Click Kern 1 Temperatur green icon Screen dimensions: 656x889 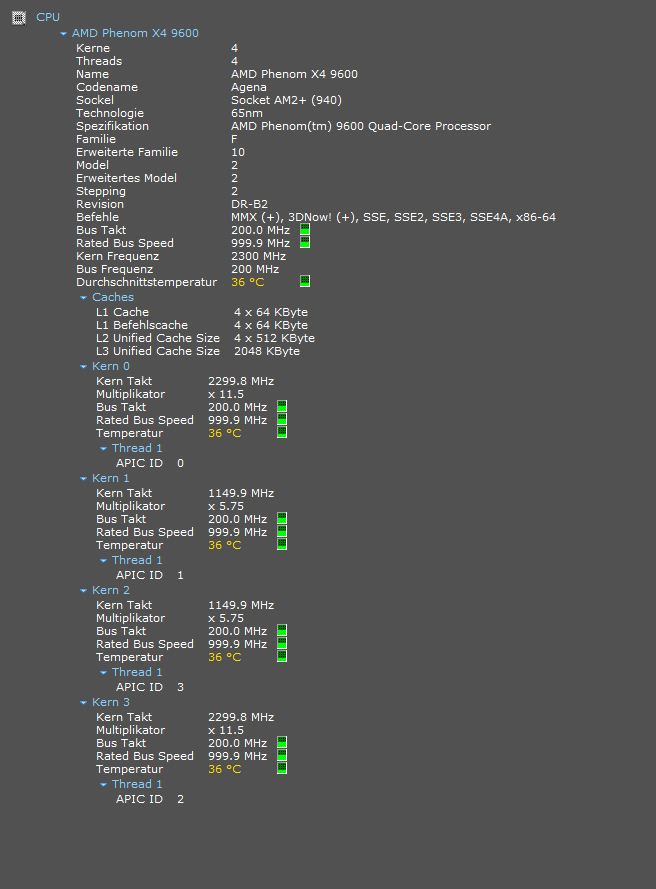pyautogui.click(x=282, y=545)
